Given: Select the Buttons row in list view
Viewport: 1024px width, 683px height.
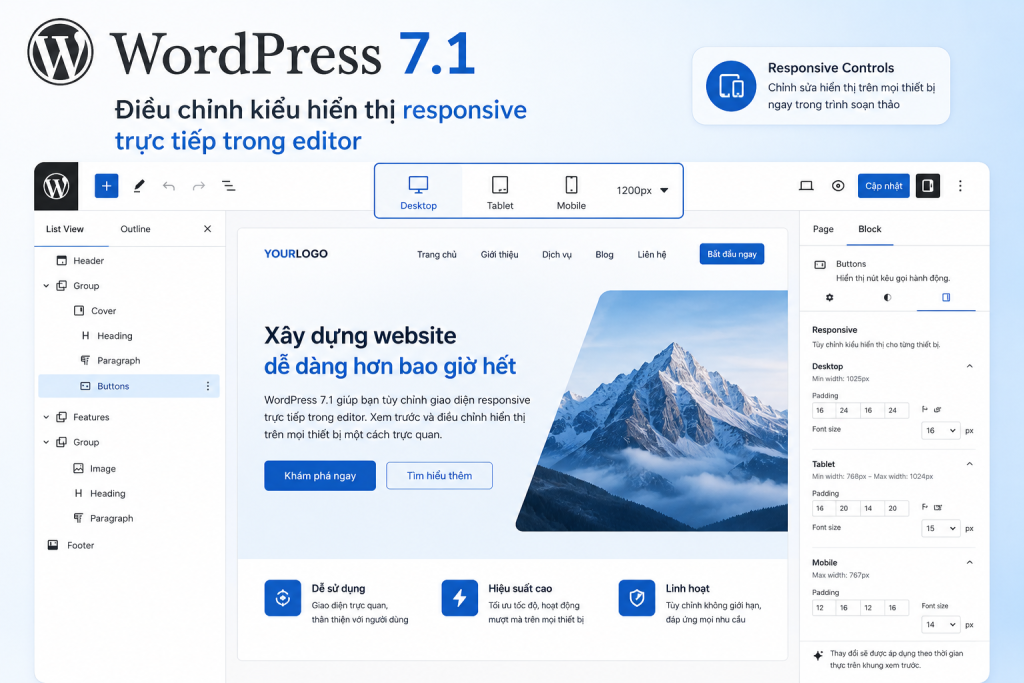Looking at the screenshot, I should click(129, 386).
